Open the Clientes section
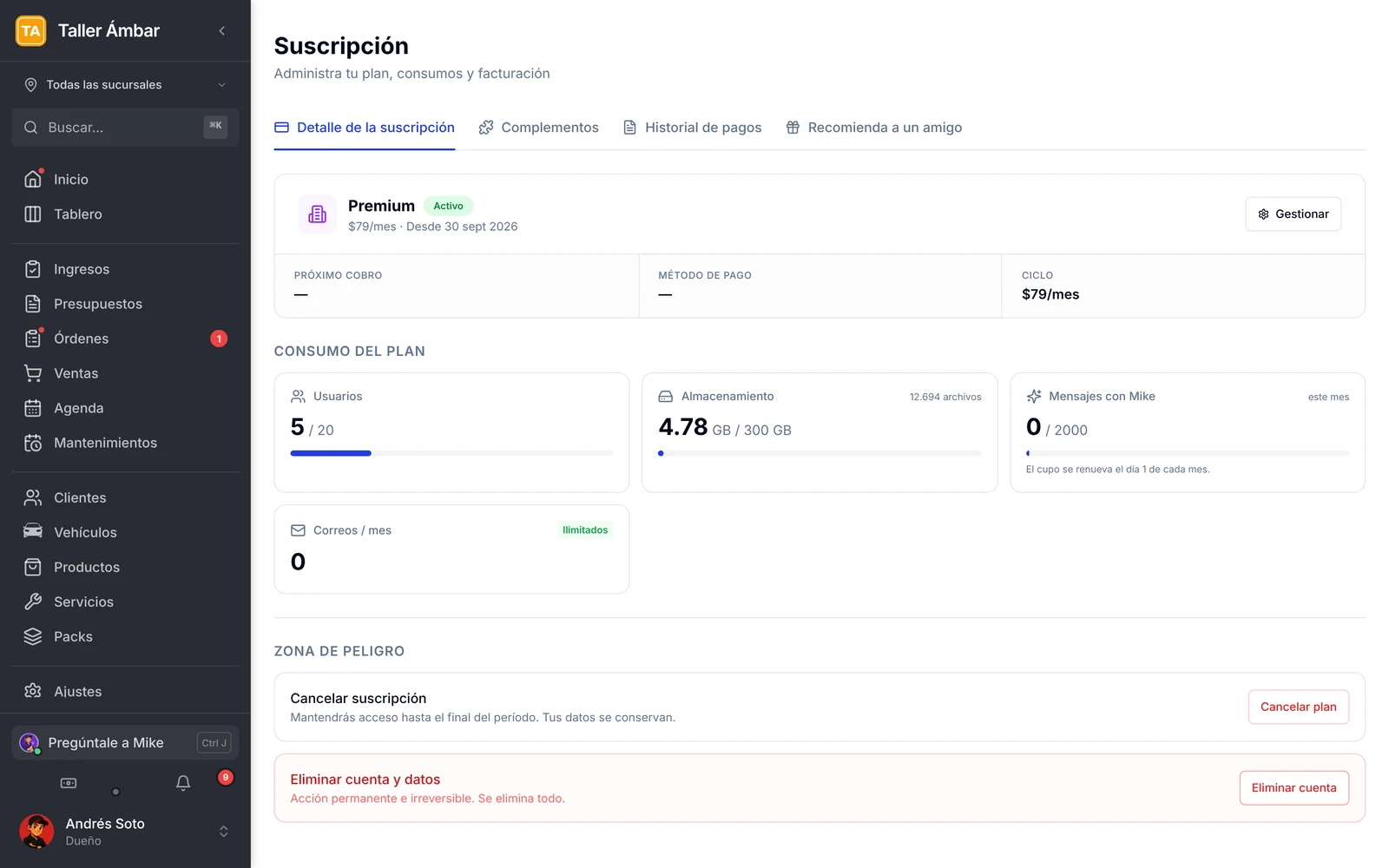 (125, 497)
